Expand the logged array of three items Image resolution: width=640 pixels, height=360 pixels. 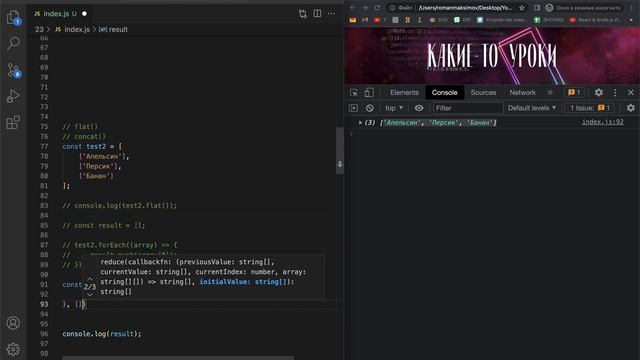(360, 122)
